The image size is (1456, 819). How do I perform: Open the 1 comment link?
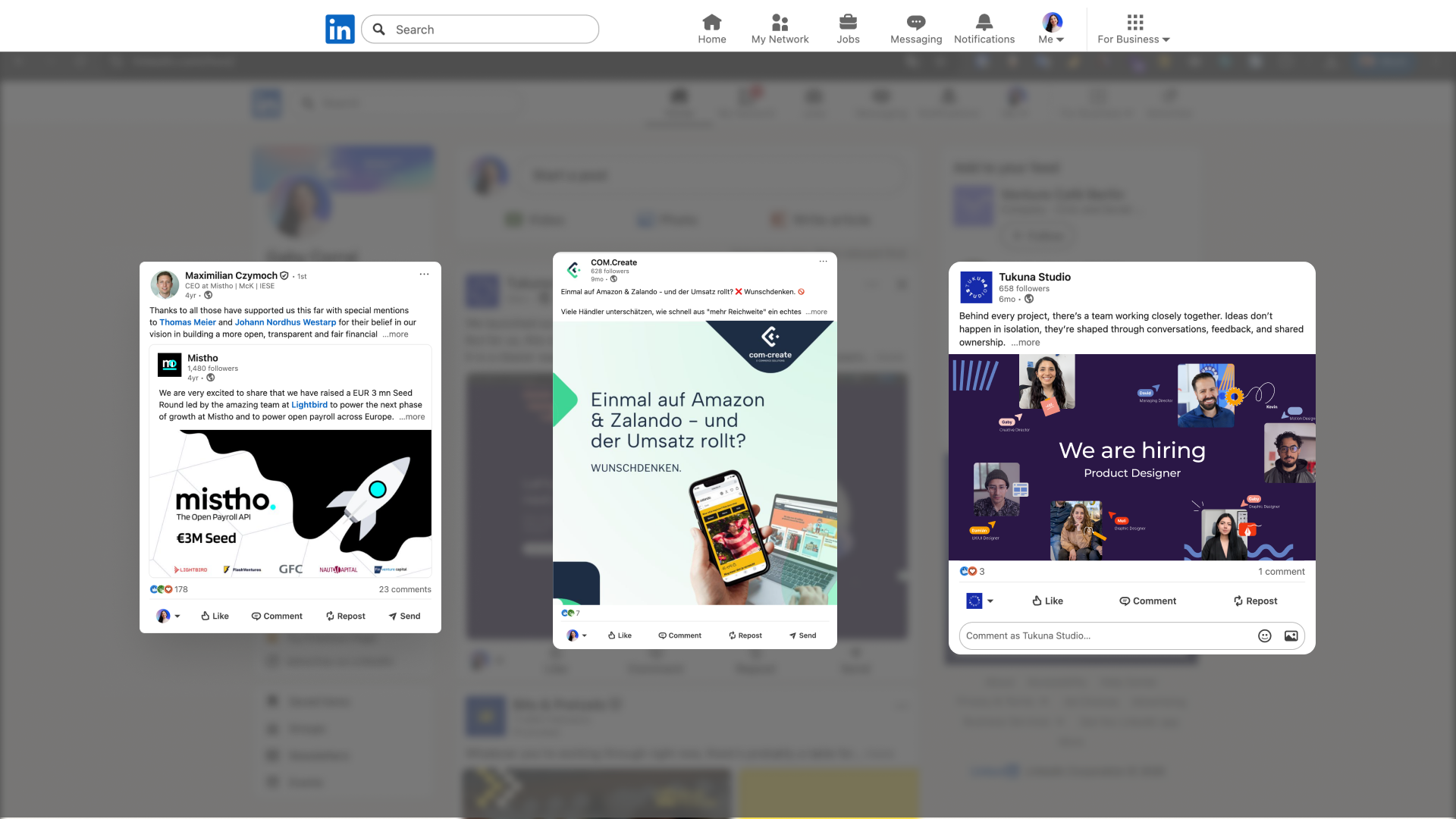click(1282, 572)
